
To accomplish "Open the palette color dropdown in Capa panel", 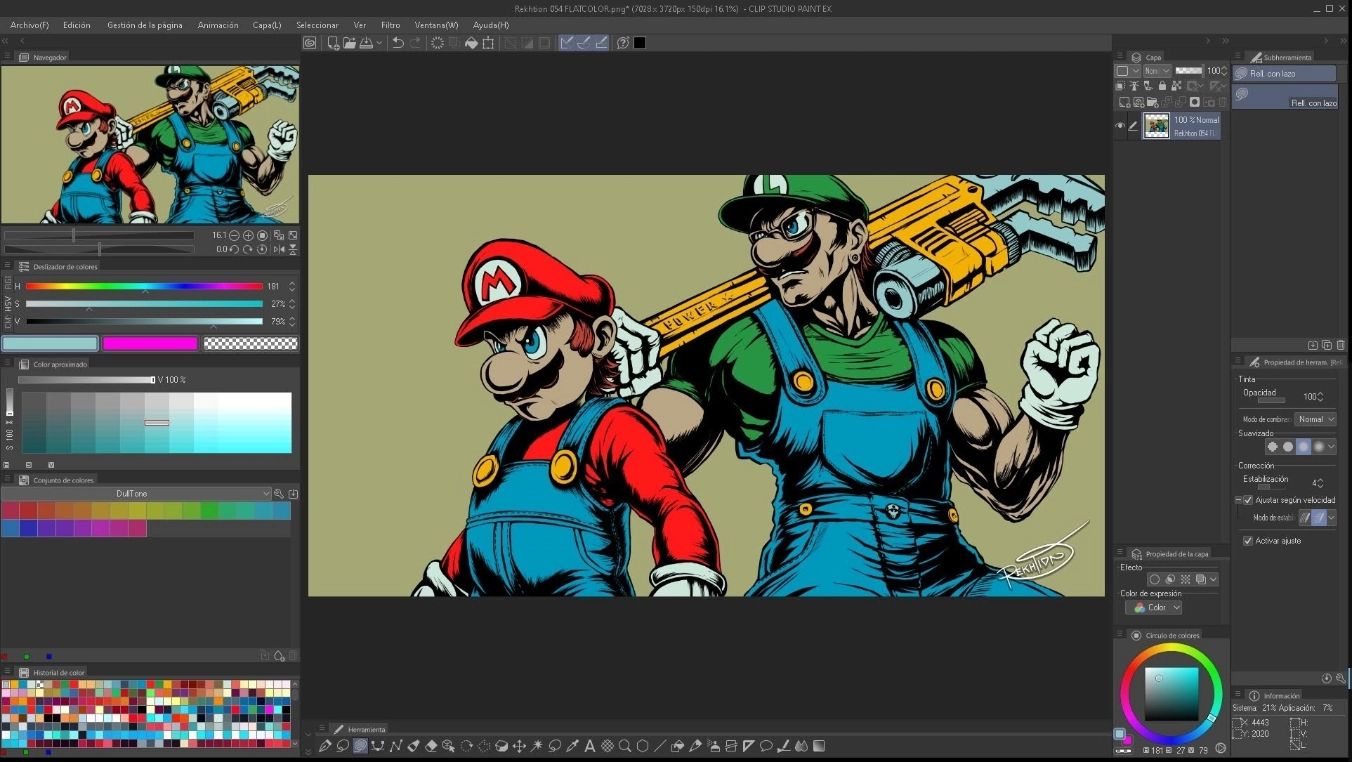I will click(x=1128, y=71).
